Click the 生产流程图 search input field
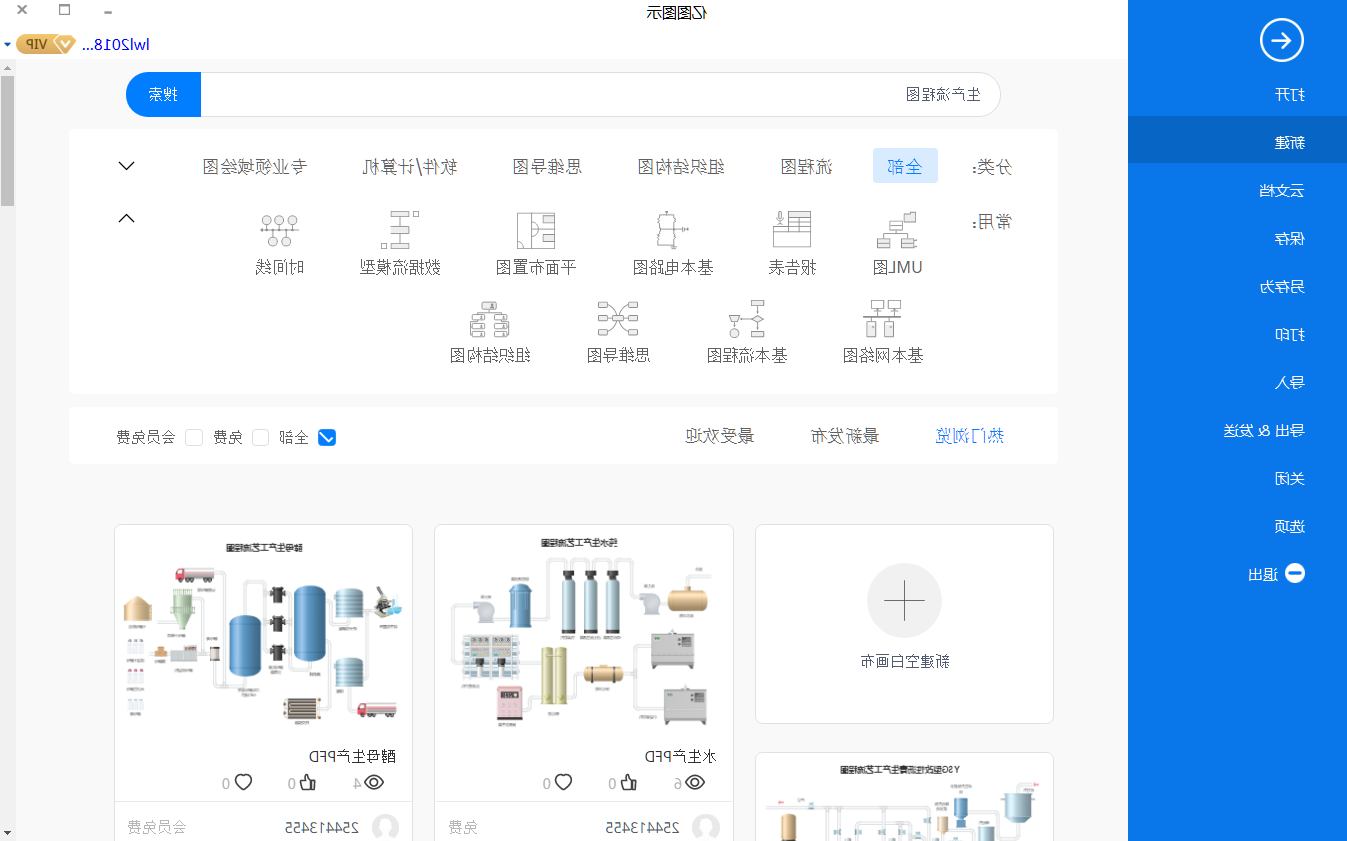1347x841 pixels. (600, 95)
